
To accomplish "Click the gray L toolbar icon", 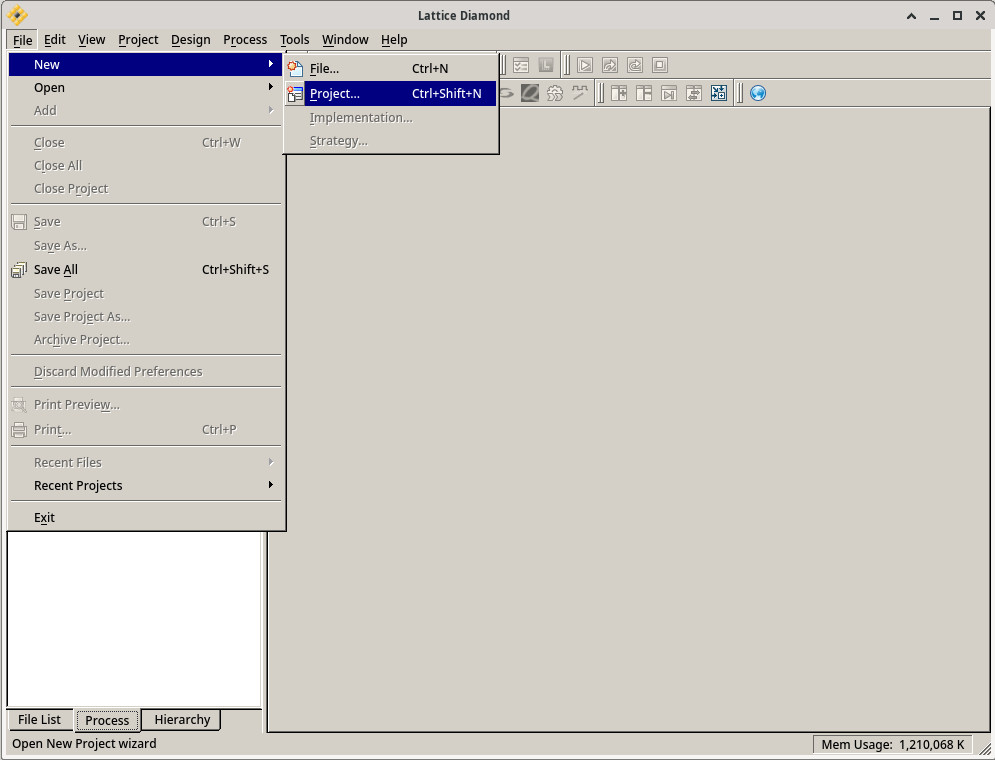I will pos(546,65).
